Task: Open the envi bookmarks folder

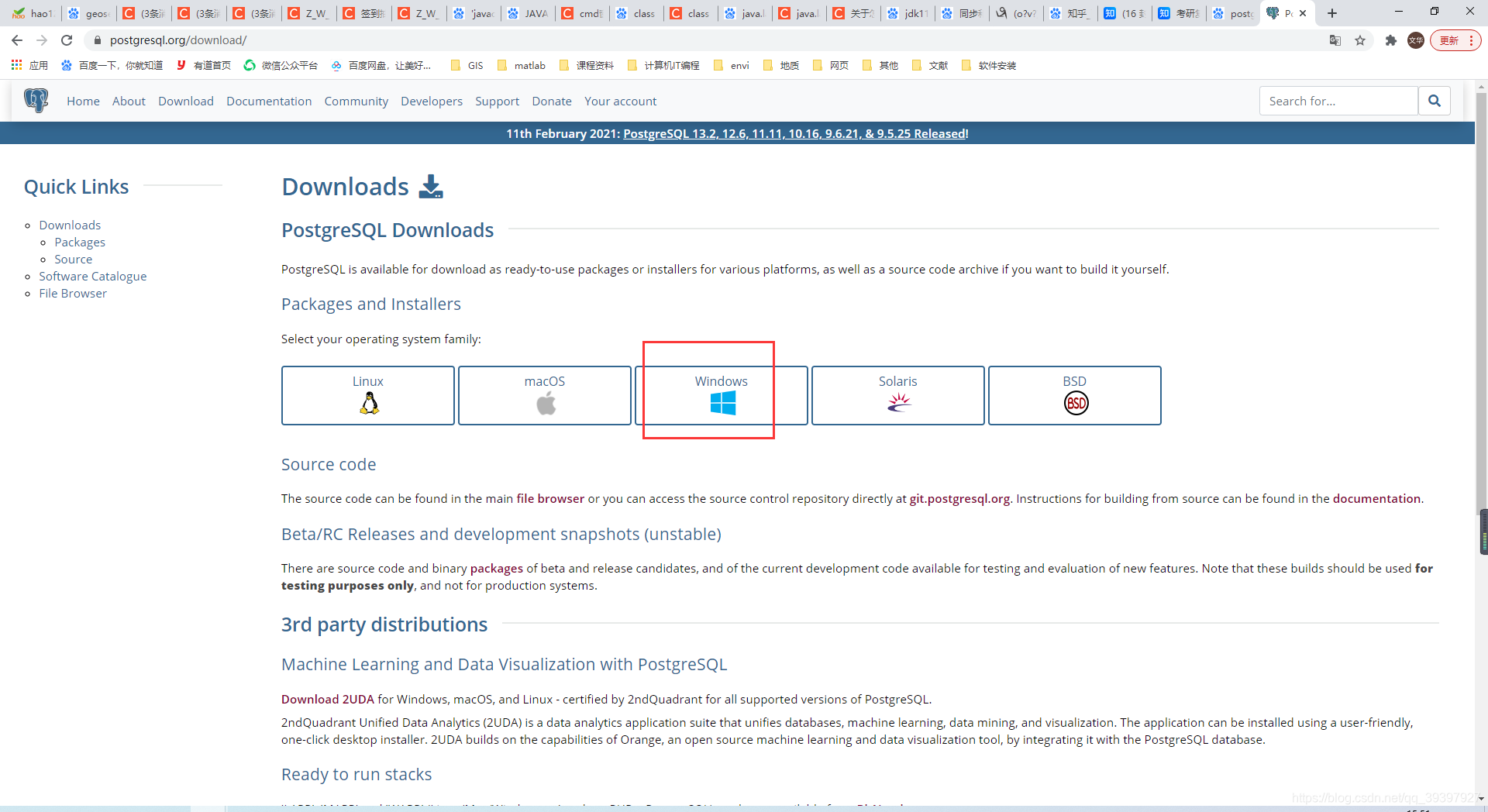Action: click(731, 65)
